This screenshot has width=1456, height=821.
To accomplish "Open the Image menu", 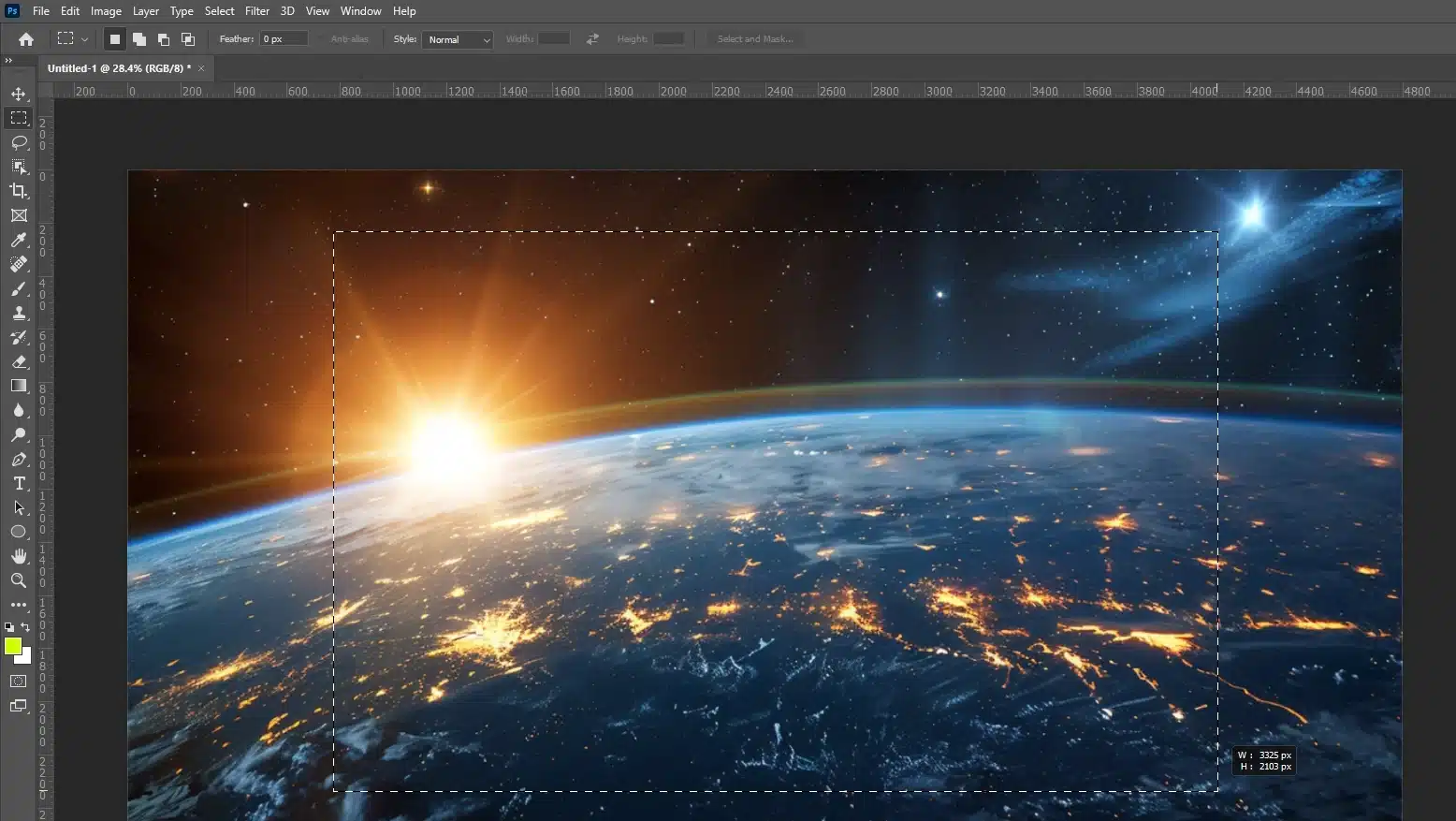I will coord(106,11).
